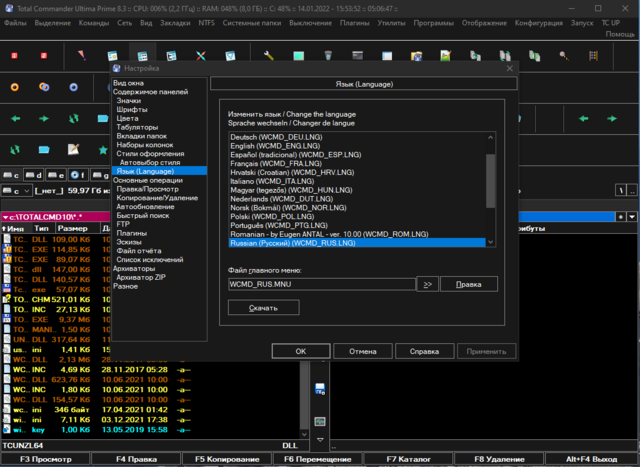Viewport: 640px width, 467px height.
Task: Click the notepad with pencil toolbar icon
Action: click(73, 149)
